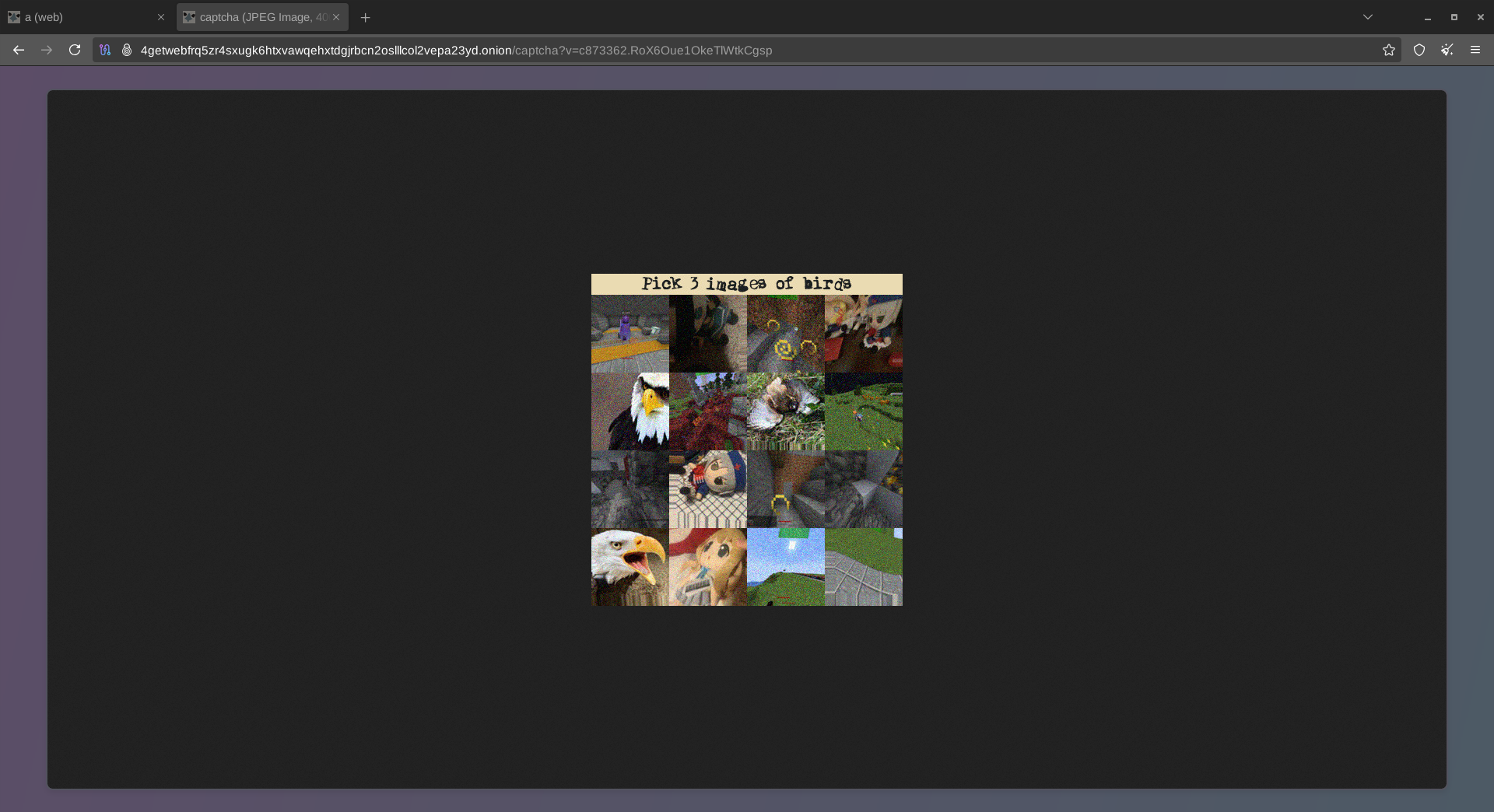The height and width of the screenshot is (812, 1494).
Task: Restore down the browser window
Action: pyautogui.click(x=1454, y=17)
